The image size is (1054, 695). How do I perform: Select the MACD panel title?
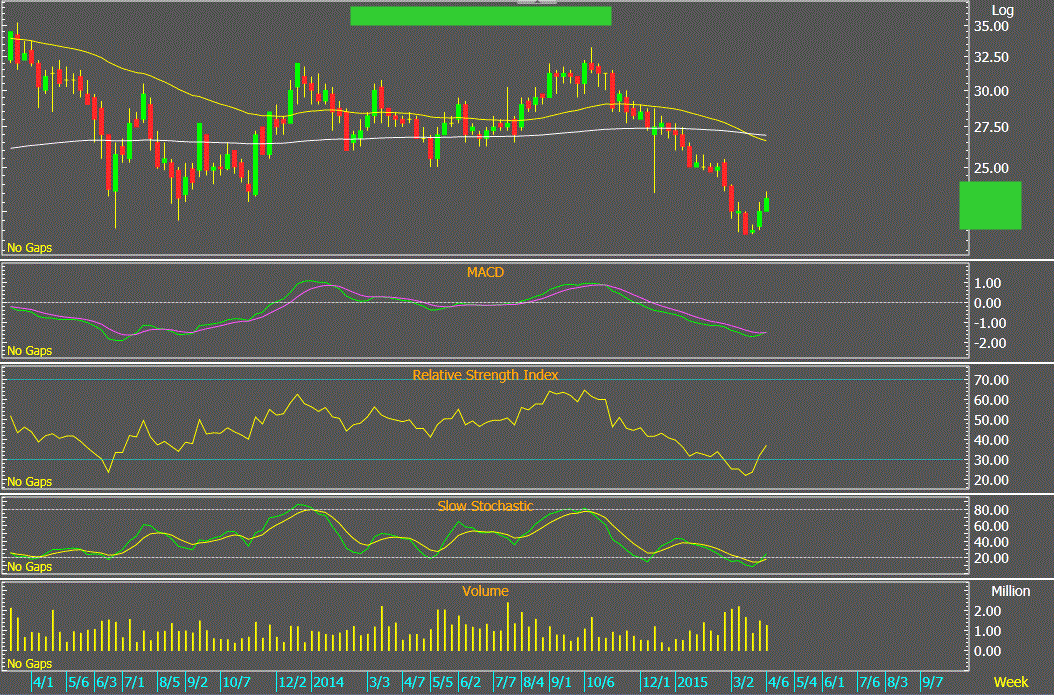485,272
